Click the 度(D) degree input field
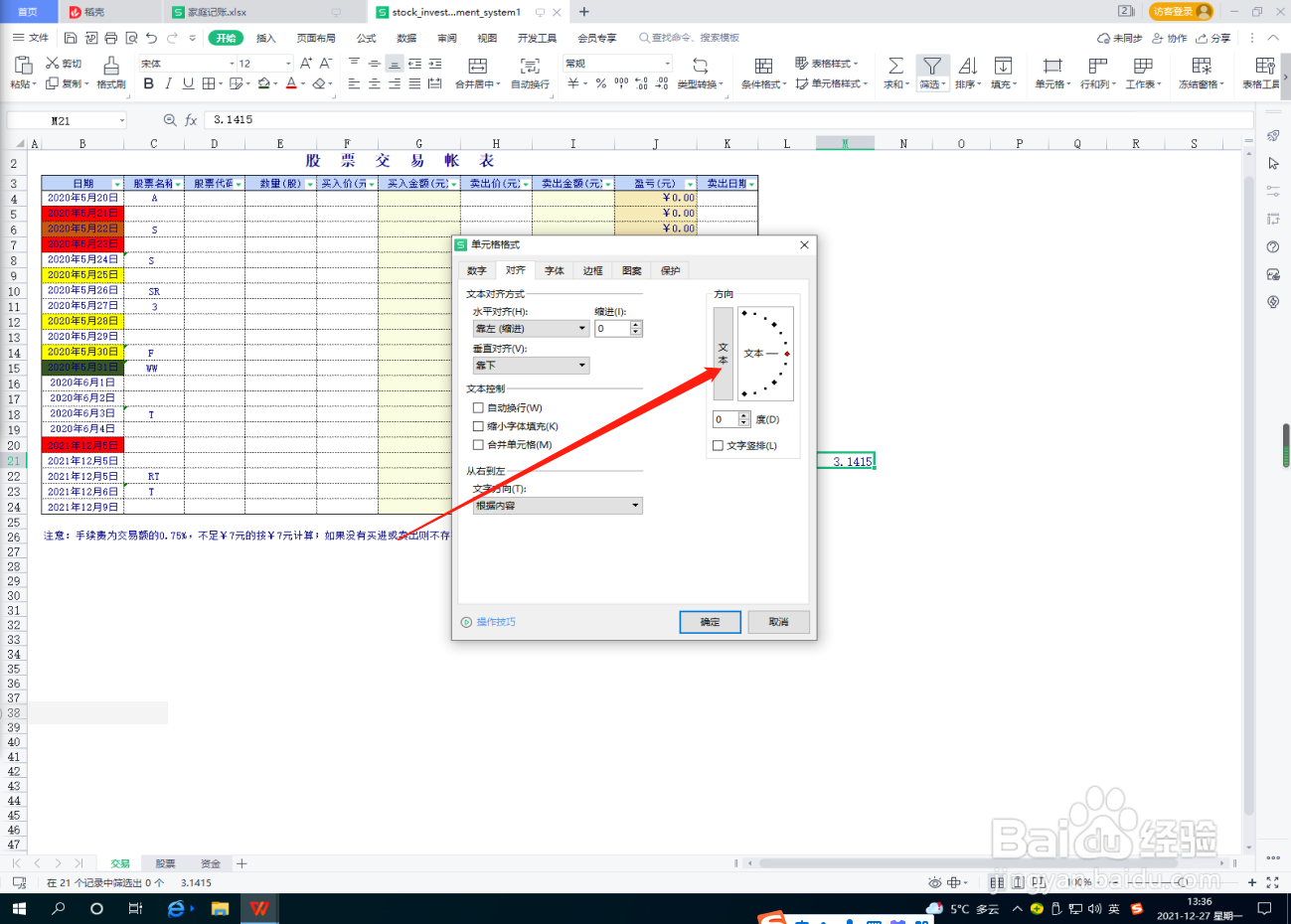Viewport: 1291px width, 924px height. click(x=726, y=419)
